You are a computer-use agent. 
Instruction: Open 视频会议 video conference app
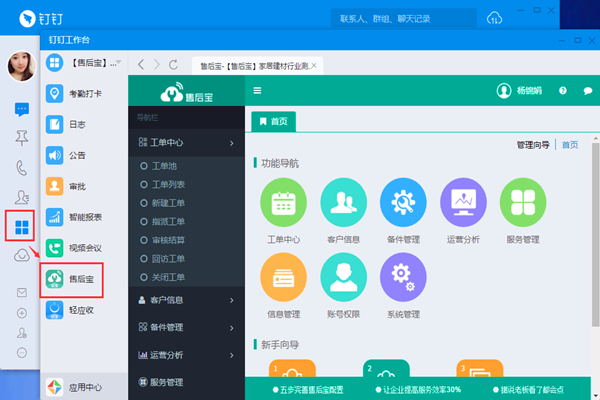pos(75,248)
